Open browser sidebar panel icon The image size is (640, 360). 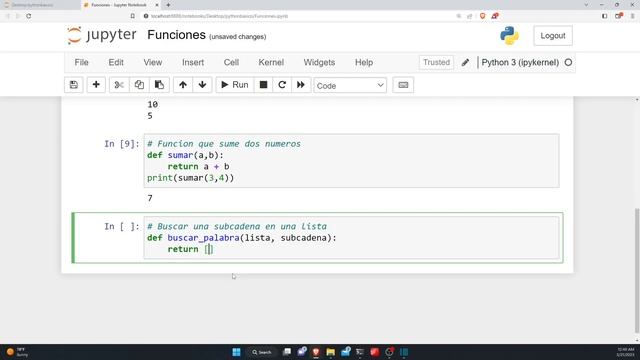pyautogui.click(x=604, y=16)
